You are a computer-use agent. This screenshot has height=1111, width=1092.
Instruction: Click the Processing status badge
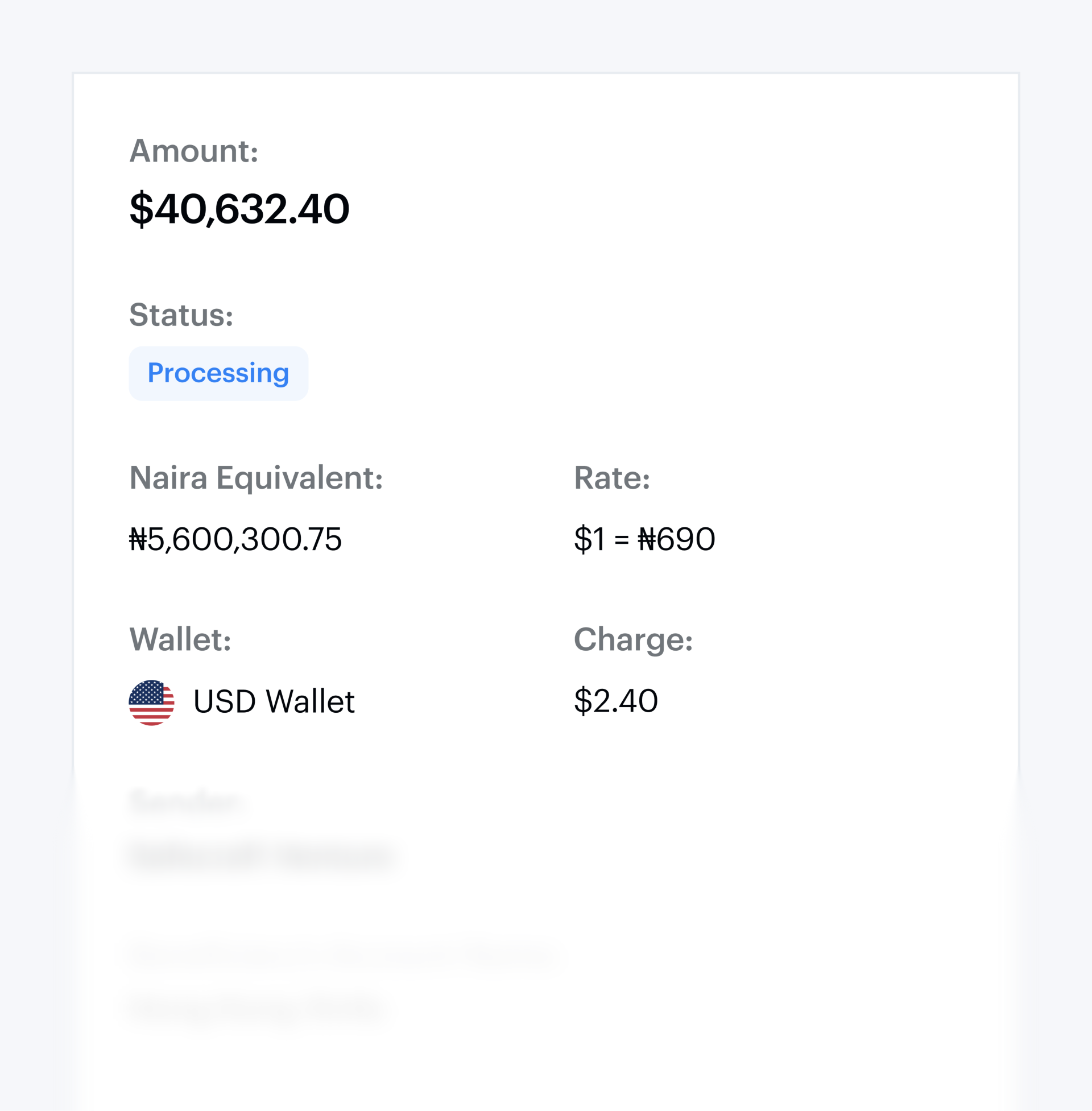coord(218,373)
